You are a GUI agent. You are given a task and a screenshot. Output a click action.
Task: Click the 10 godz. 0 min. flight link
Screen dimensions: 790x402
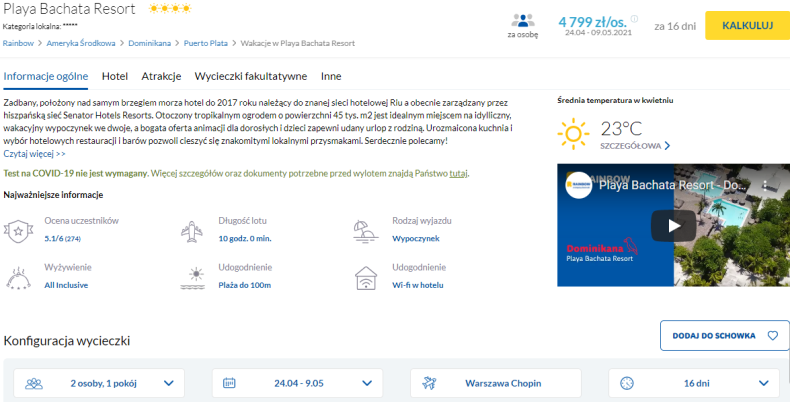tap(245, 239)
